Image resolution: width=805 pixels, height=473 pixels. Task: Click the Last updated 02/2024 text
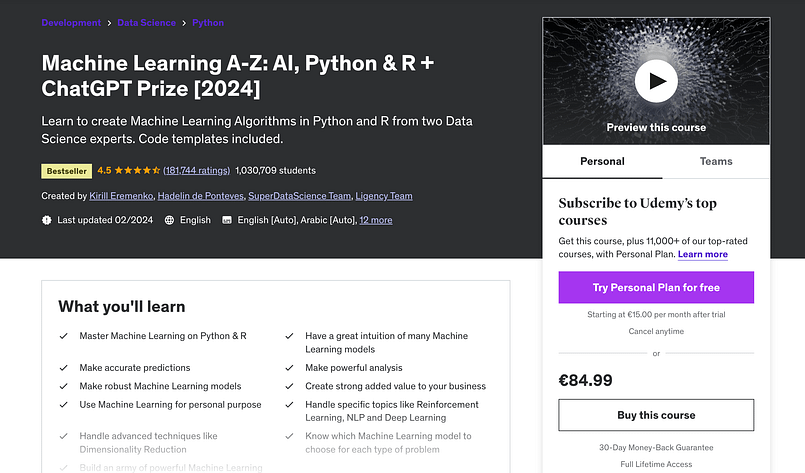[x=105, y=220]
